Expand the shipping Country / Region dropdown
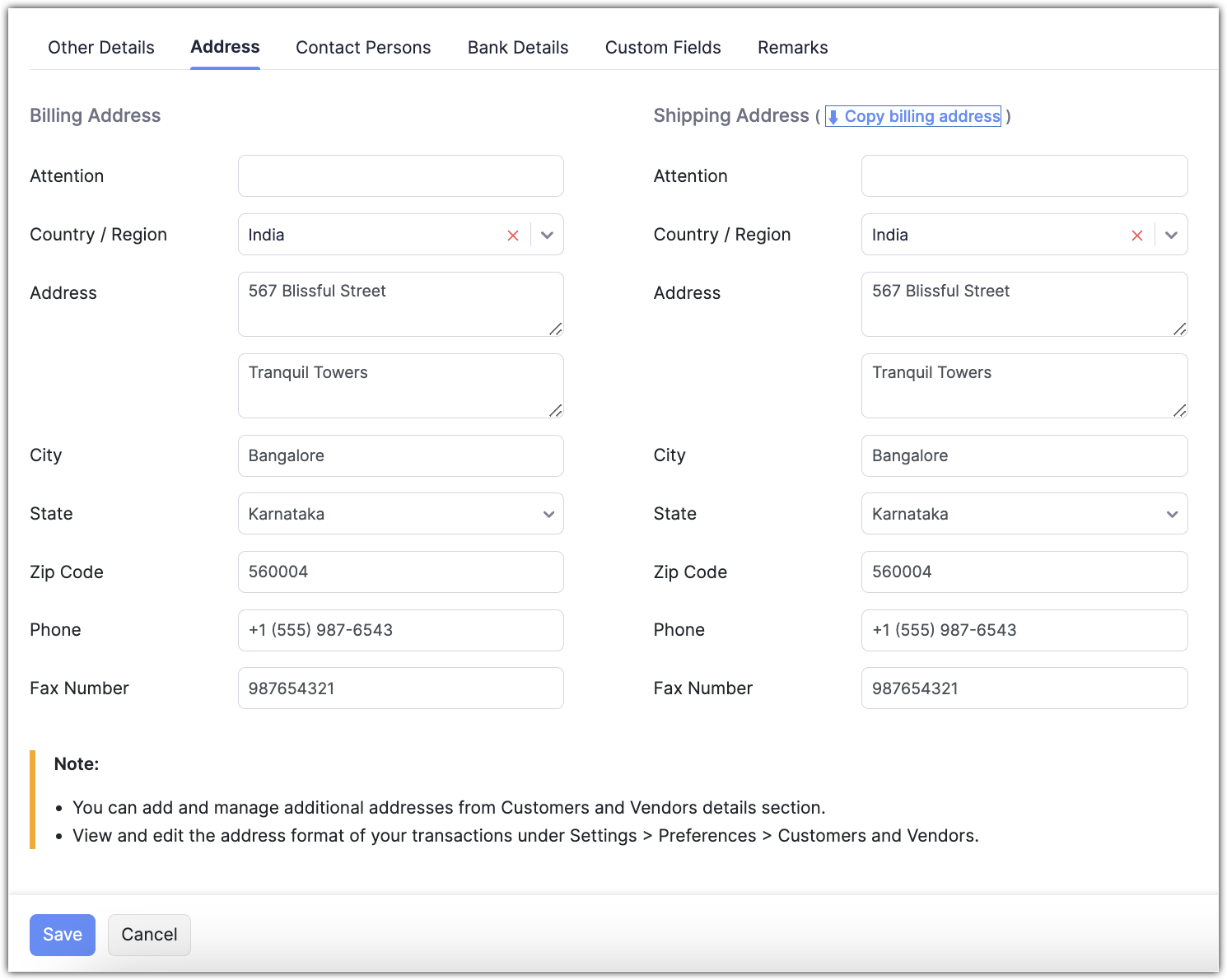Screen dimensions: 1227x980 (x=1171, y=236)
